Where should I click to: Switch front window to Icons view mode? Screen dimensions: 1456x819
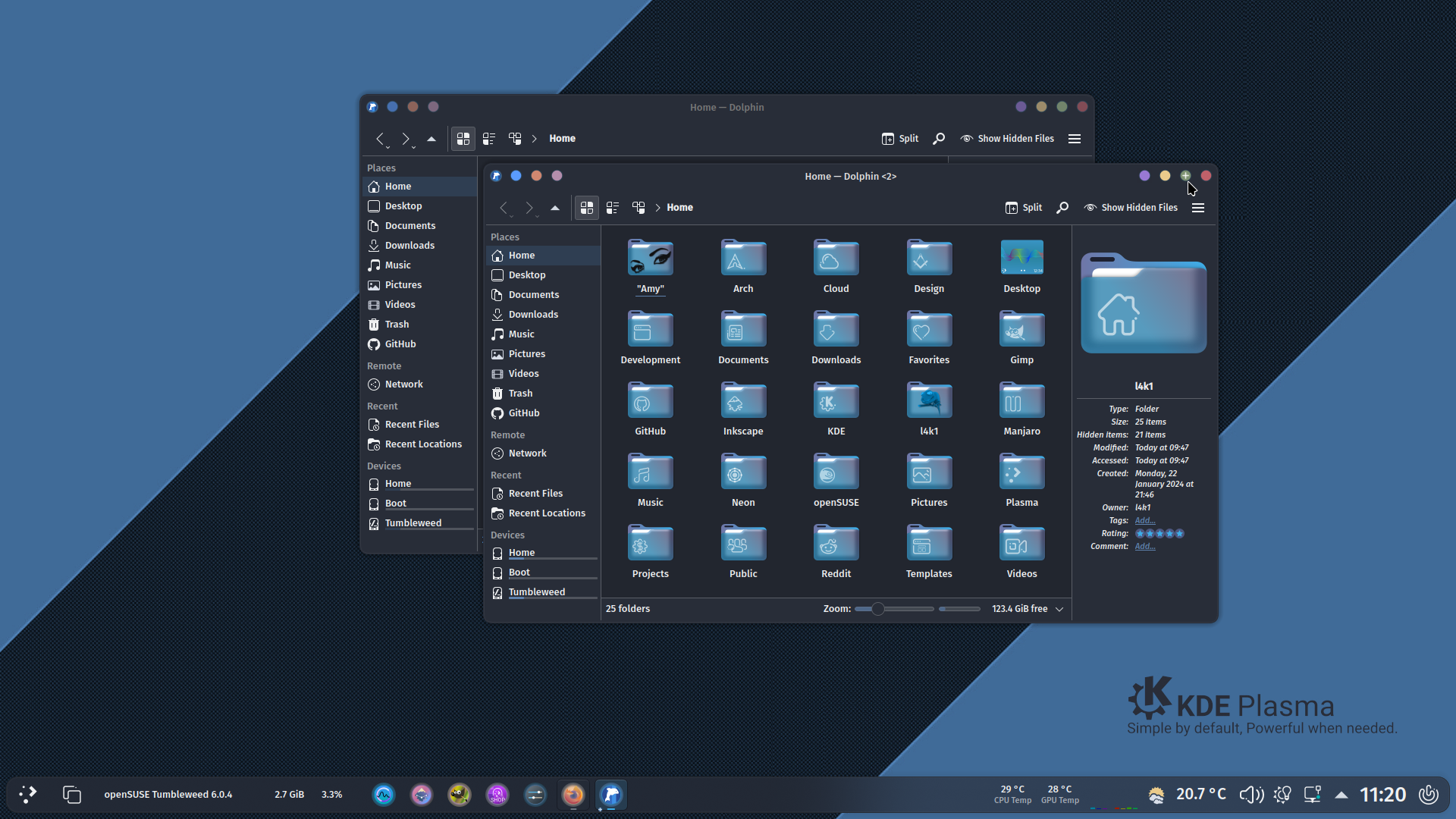[x=587, y=208]
